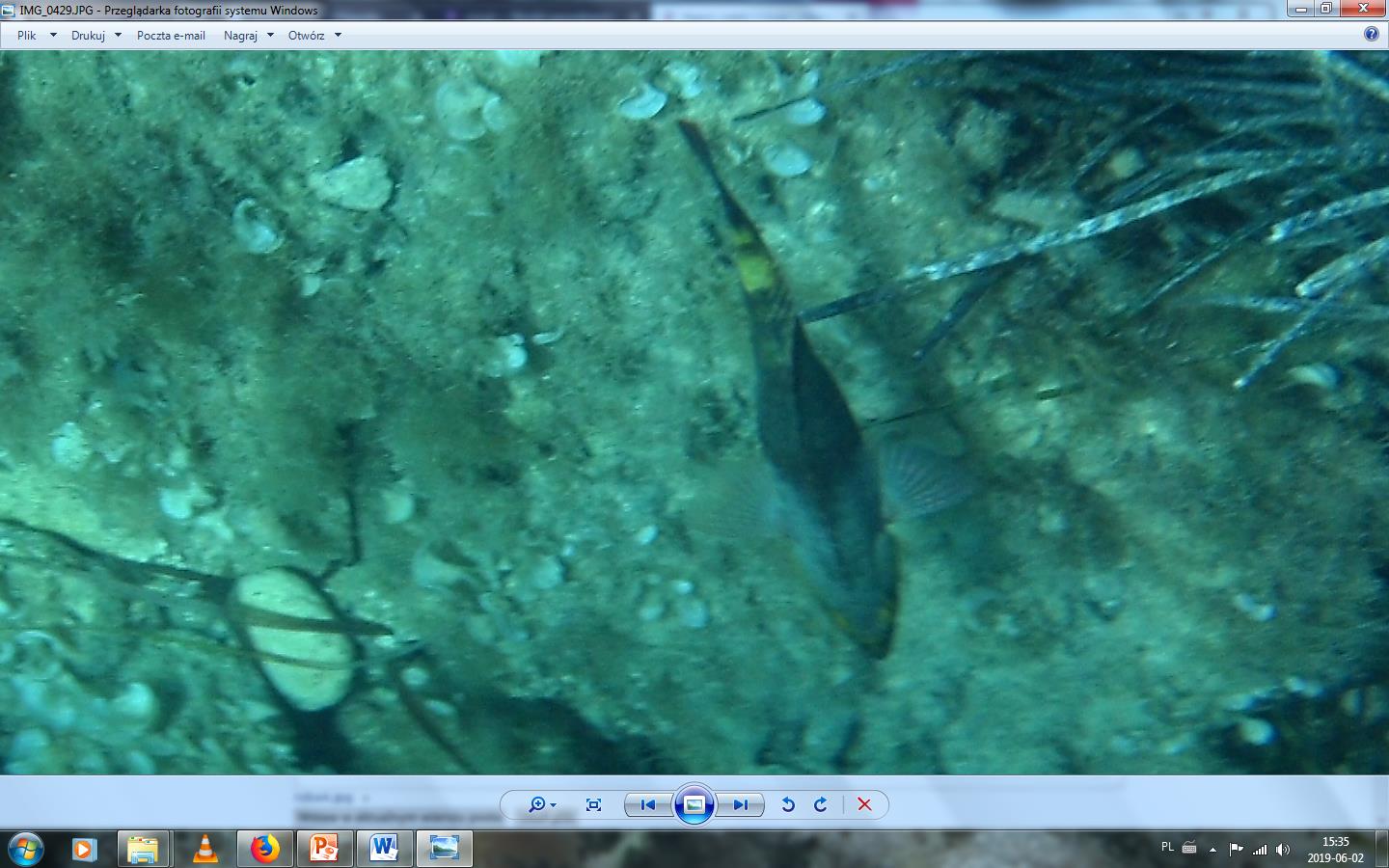This screenshot has width=1389, height=868.
Task: Click the PL language indicator
Action: pos(1167,848)
